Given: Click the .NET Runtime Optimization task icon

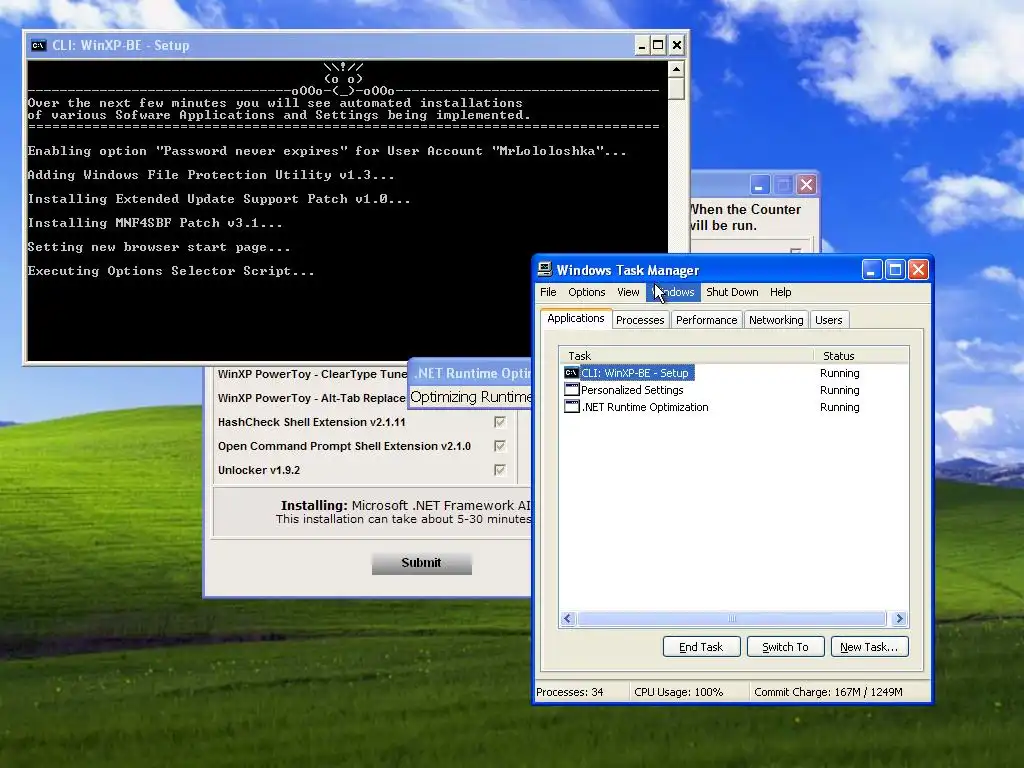Looking at the screenshot, I should tap(571, 407).
